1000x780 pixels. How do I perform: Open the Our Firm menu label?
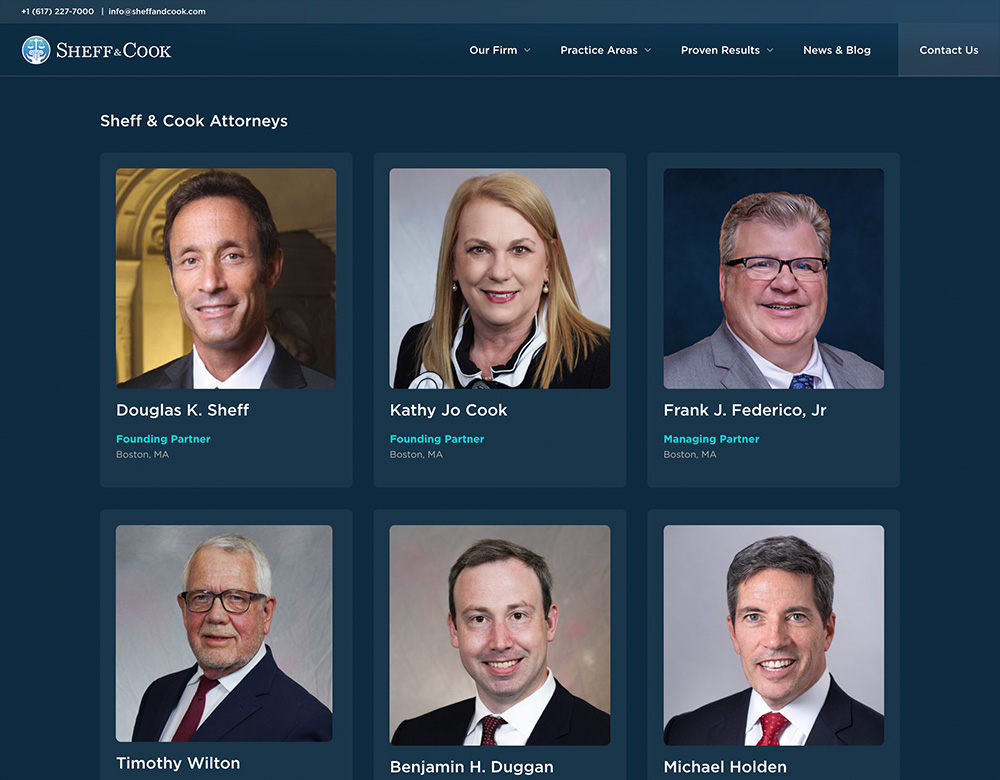tap(493, 50)
